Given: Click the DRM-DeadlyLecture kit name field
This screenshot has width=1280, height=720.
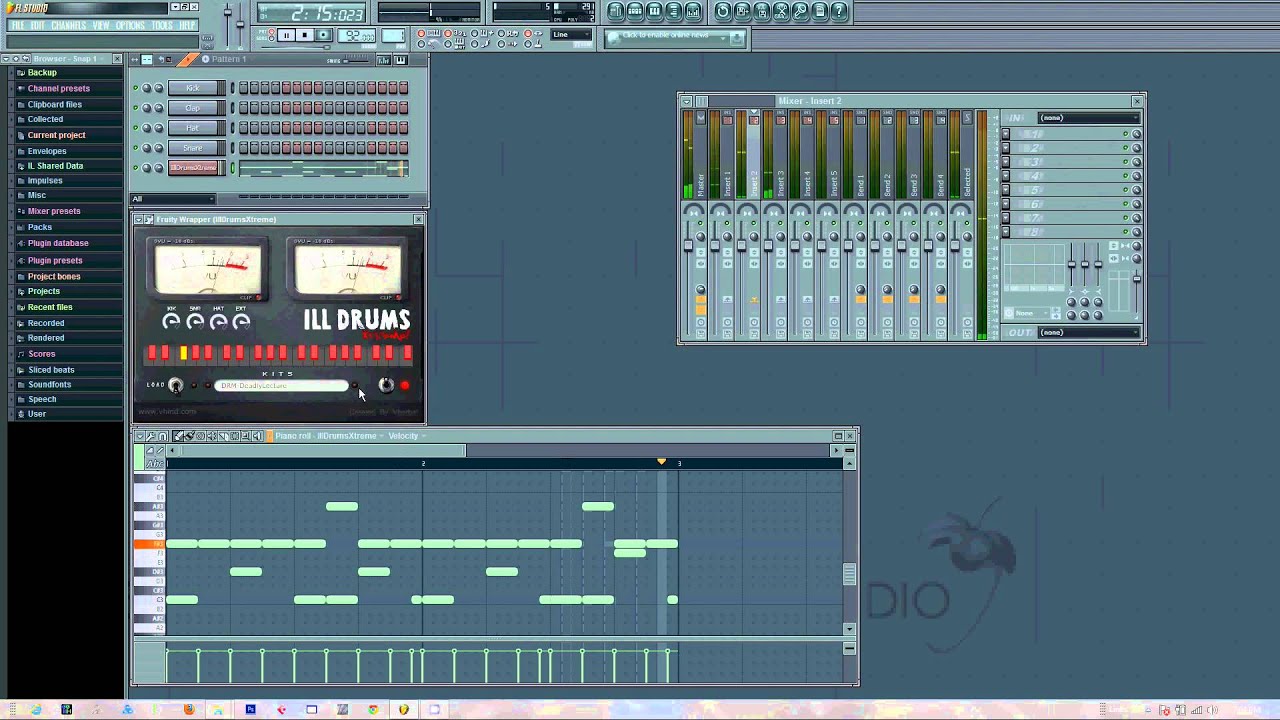Looking at the screenshot, I should click(x=281, y=386).
